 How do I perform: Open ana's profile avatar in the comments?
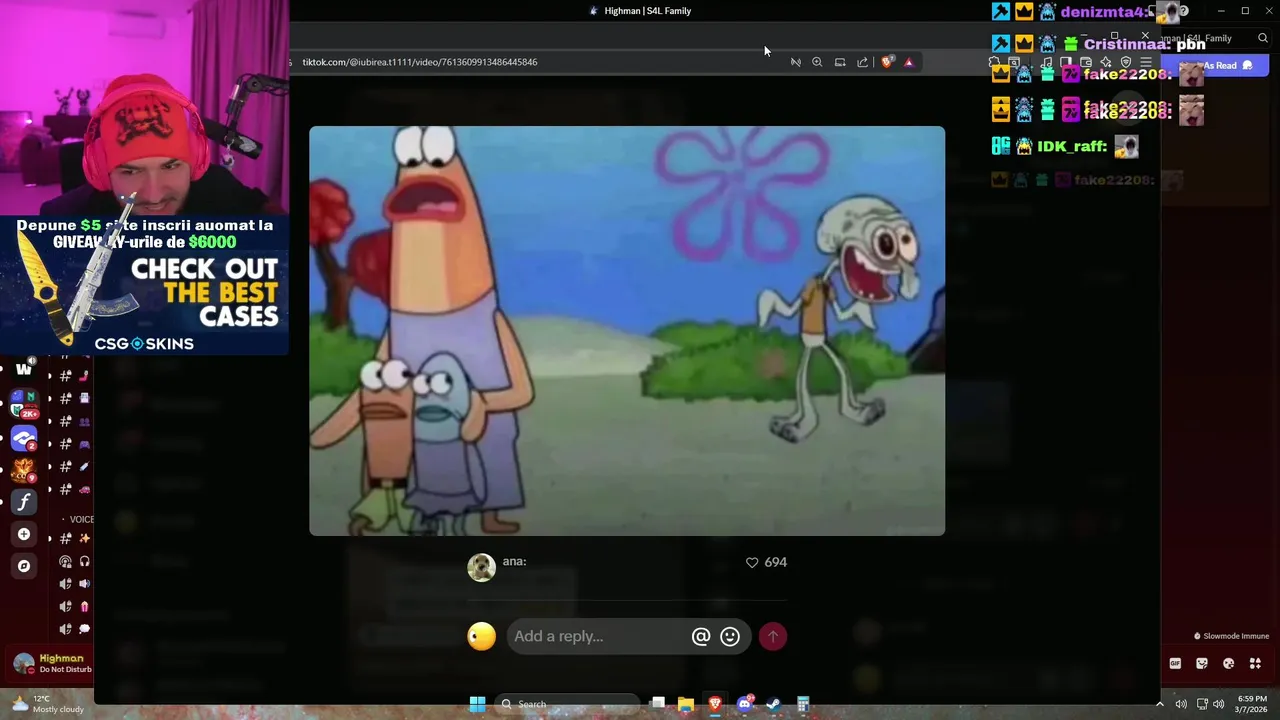(481, 567)
